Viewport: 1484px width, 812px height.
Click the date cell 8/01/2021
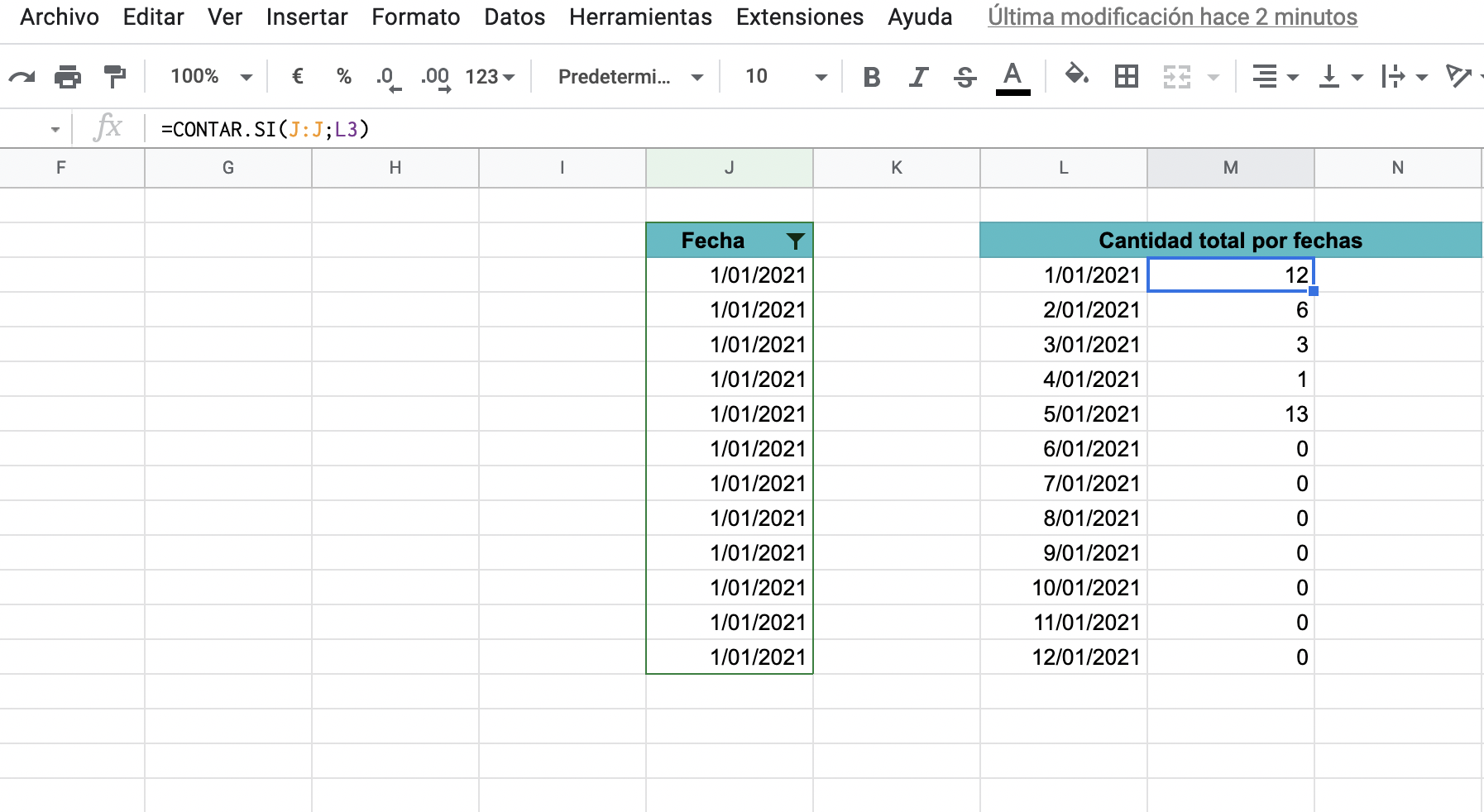[x=1064, y=518]
